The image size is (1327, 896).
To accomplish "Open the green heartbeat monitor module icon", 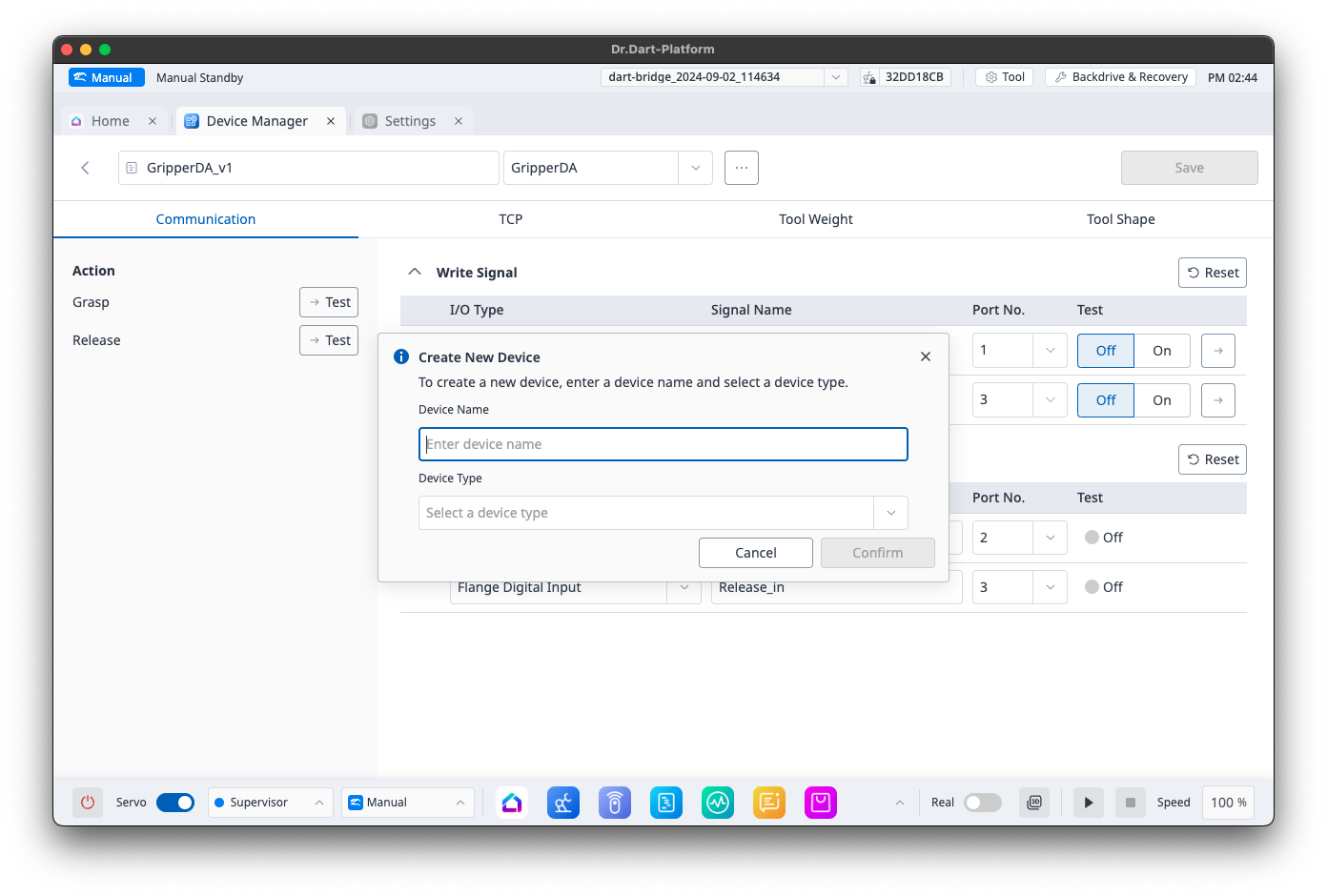I will [718, 803].
